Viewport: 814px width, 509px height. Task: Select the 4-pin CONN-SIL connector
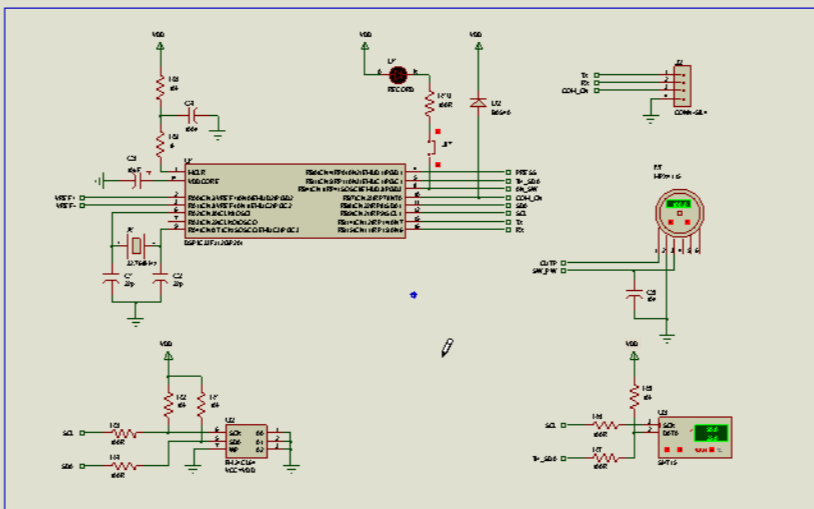[679, 87]
